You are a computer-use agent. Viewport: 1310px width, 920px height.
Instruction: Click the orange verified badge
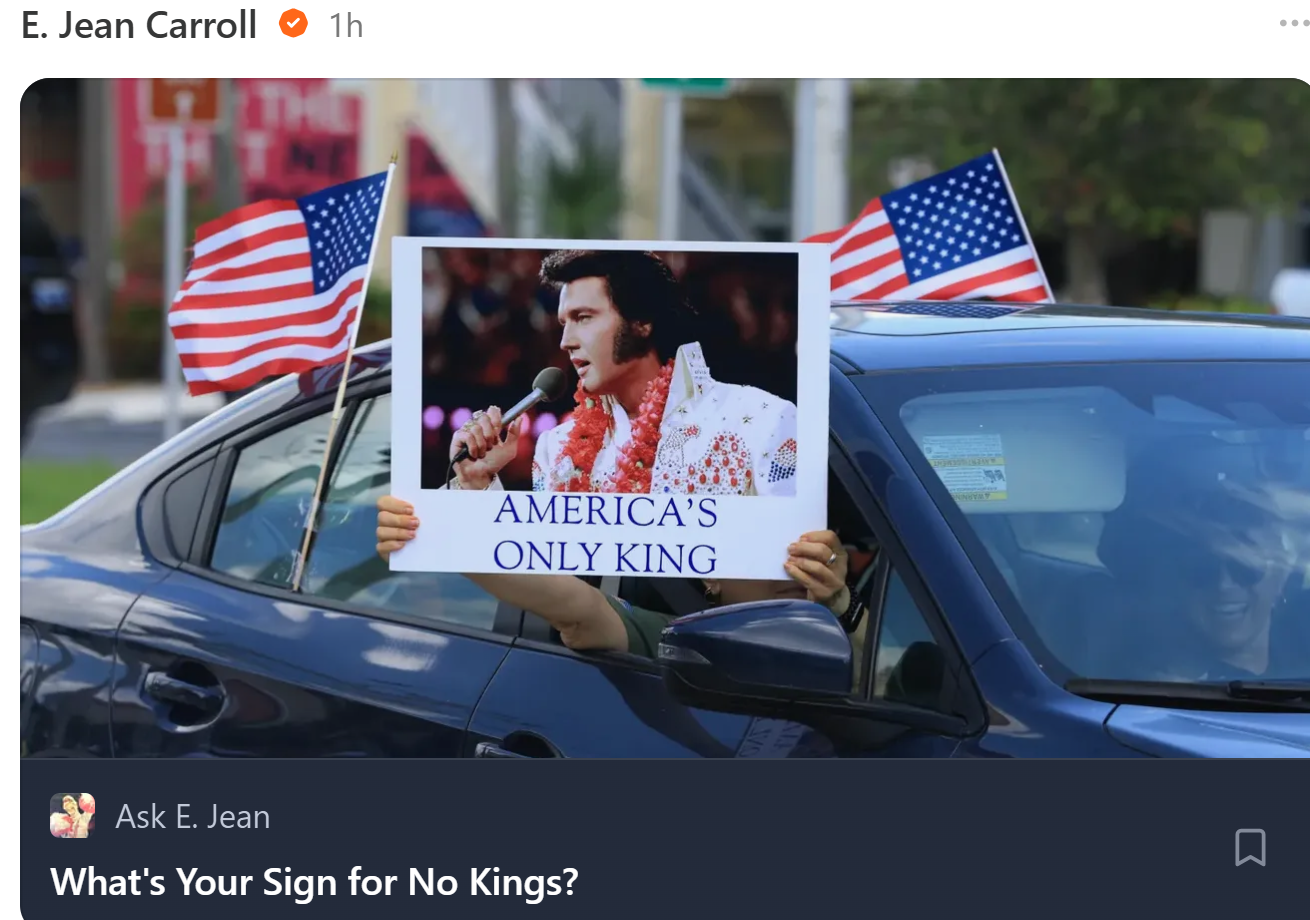293,23
